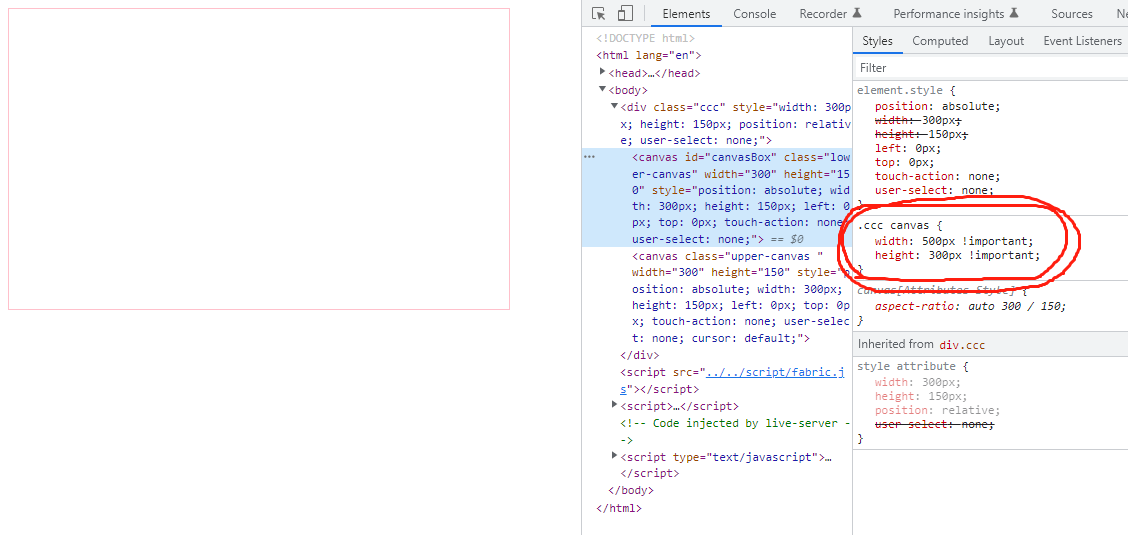Open the Layout sub-tab
The width and height of the screenshot is (1128, 535).
click(1006, 41)
